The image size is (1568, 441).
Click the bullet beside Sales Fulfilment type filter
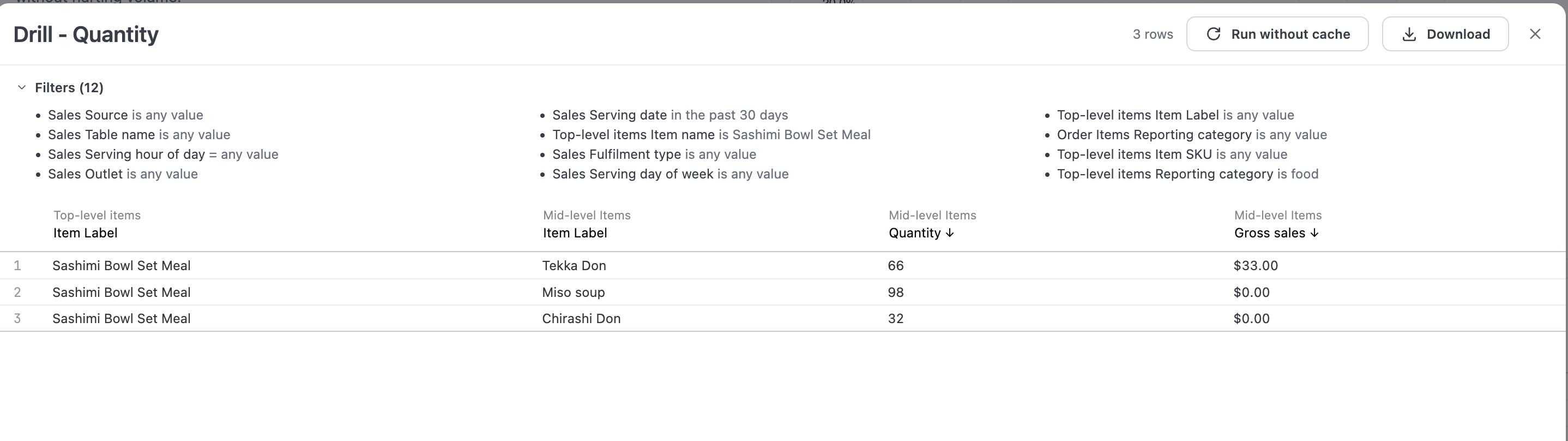click(543, 154)
